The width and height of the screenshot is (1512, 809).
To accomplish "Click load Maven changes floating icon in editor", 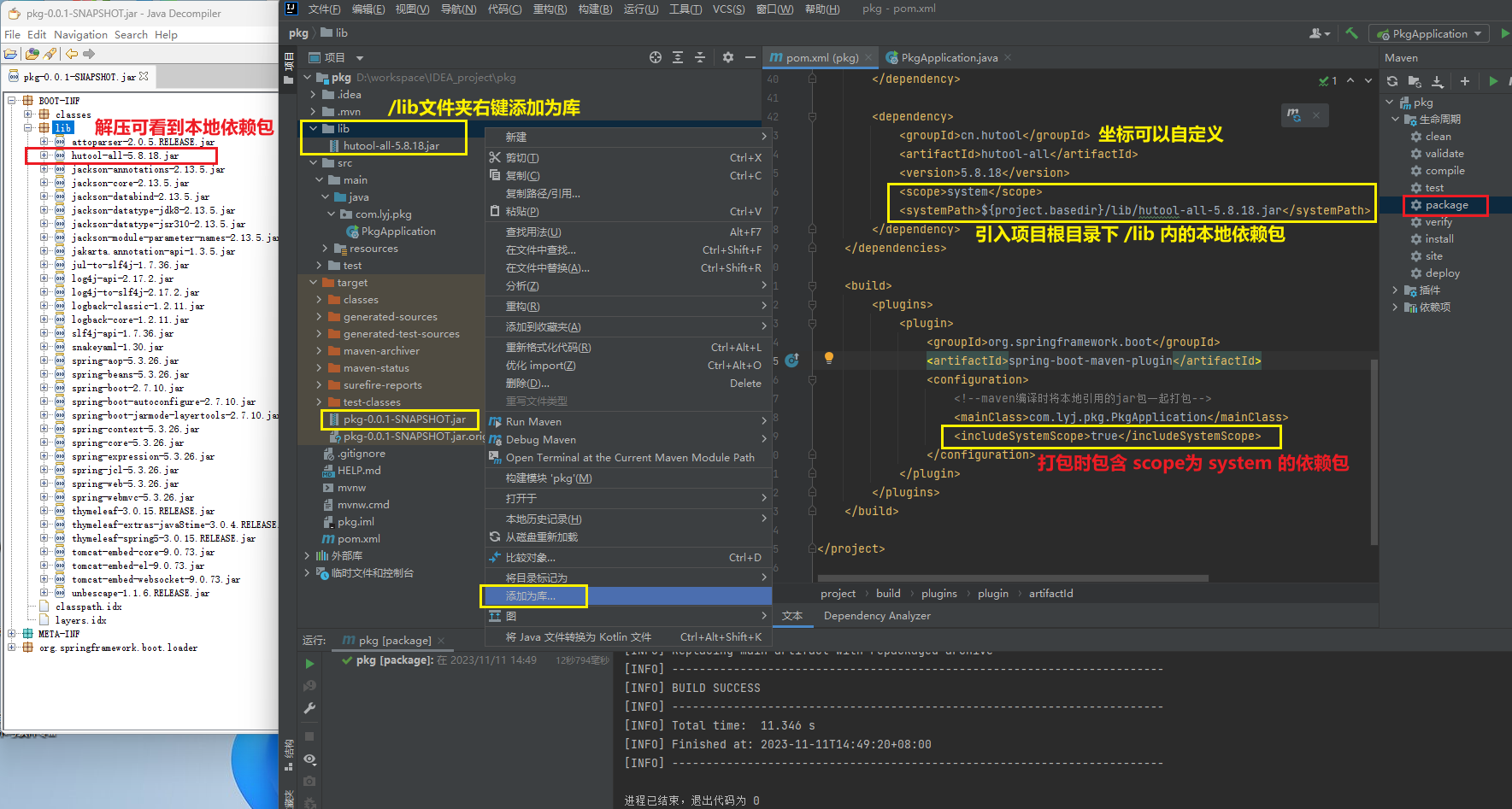I will coord(1294,114).
